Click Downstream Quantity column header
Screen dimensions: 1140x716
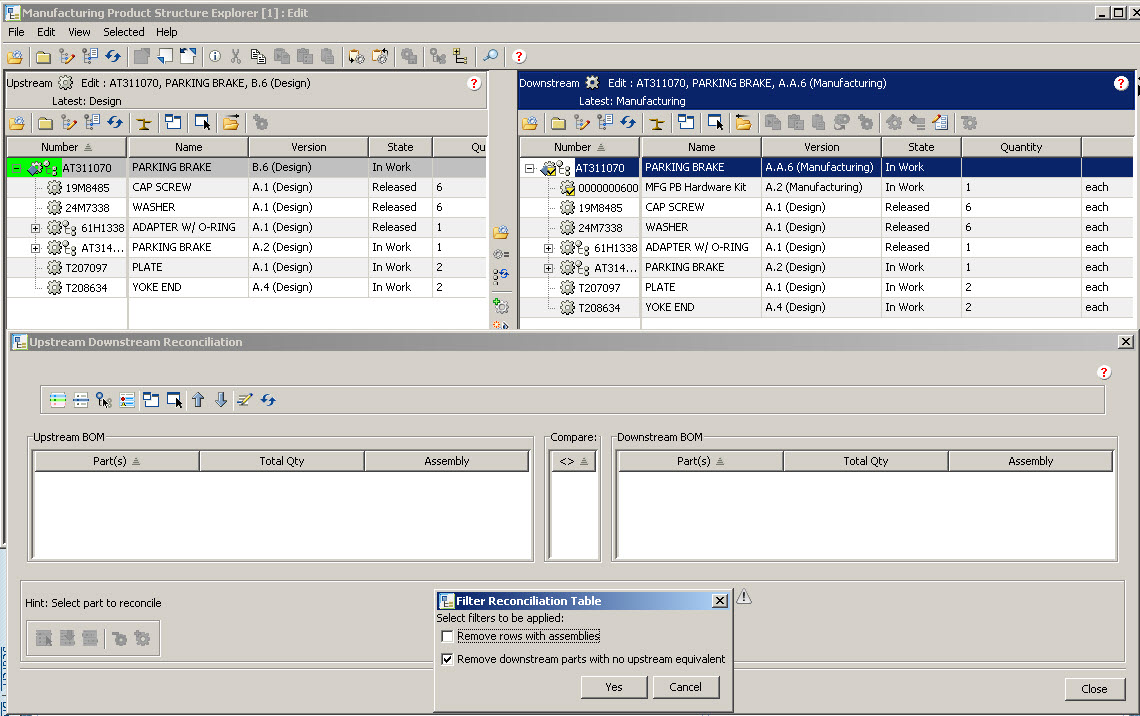[x=1021, y=147]
